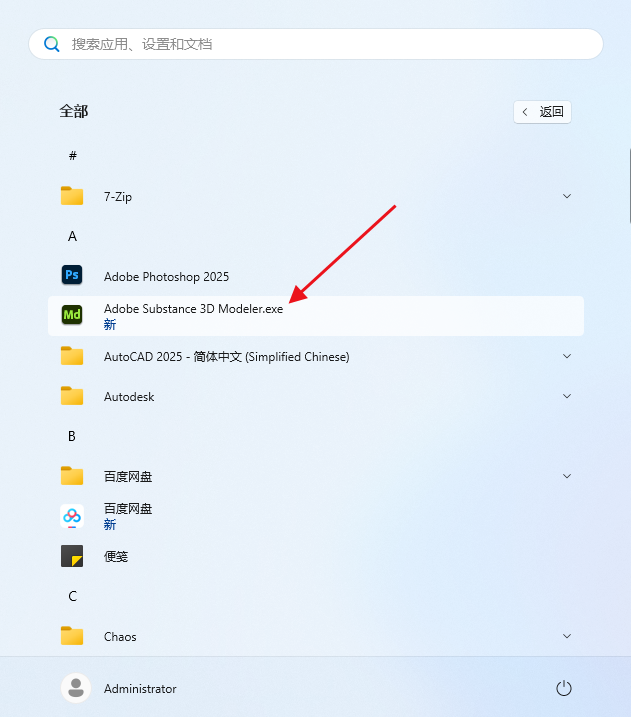Screen dimensions: 631x717
Task: Open the AutoCAD 2025 folder icon
Action: pyautogui.click(x=72, y=356)
